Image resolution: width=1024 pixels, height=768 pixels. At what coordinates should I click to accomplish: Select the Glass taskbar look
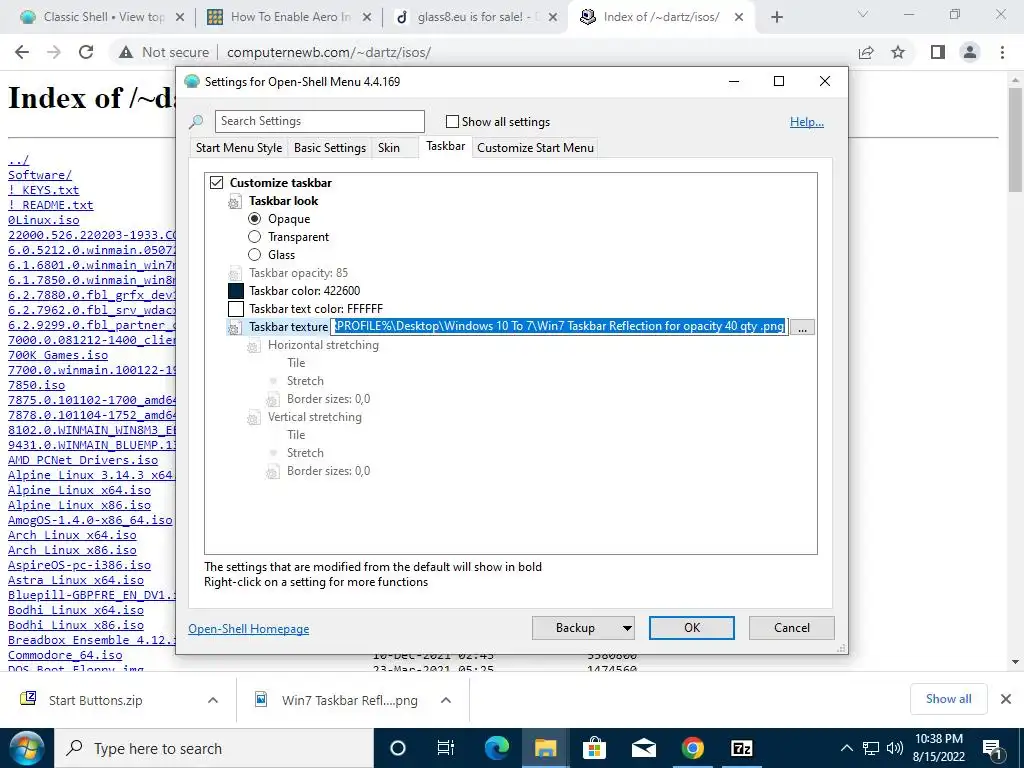[255, 255]
